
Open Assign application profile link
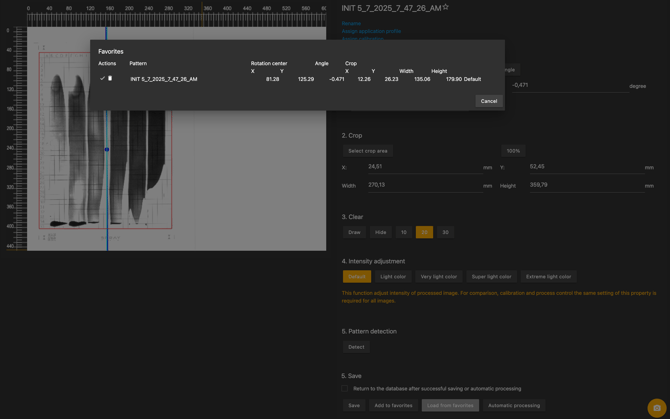click(x=371, y=31)
